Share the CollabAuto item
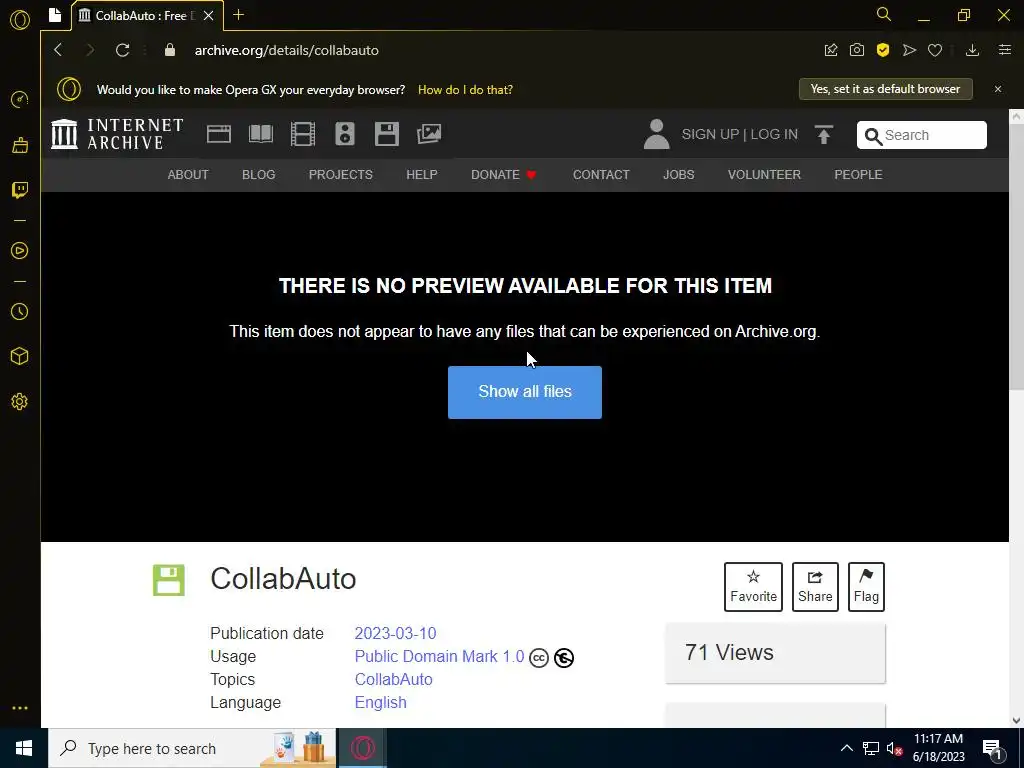1024x768 pixels. point(815,586)
